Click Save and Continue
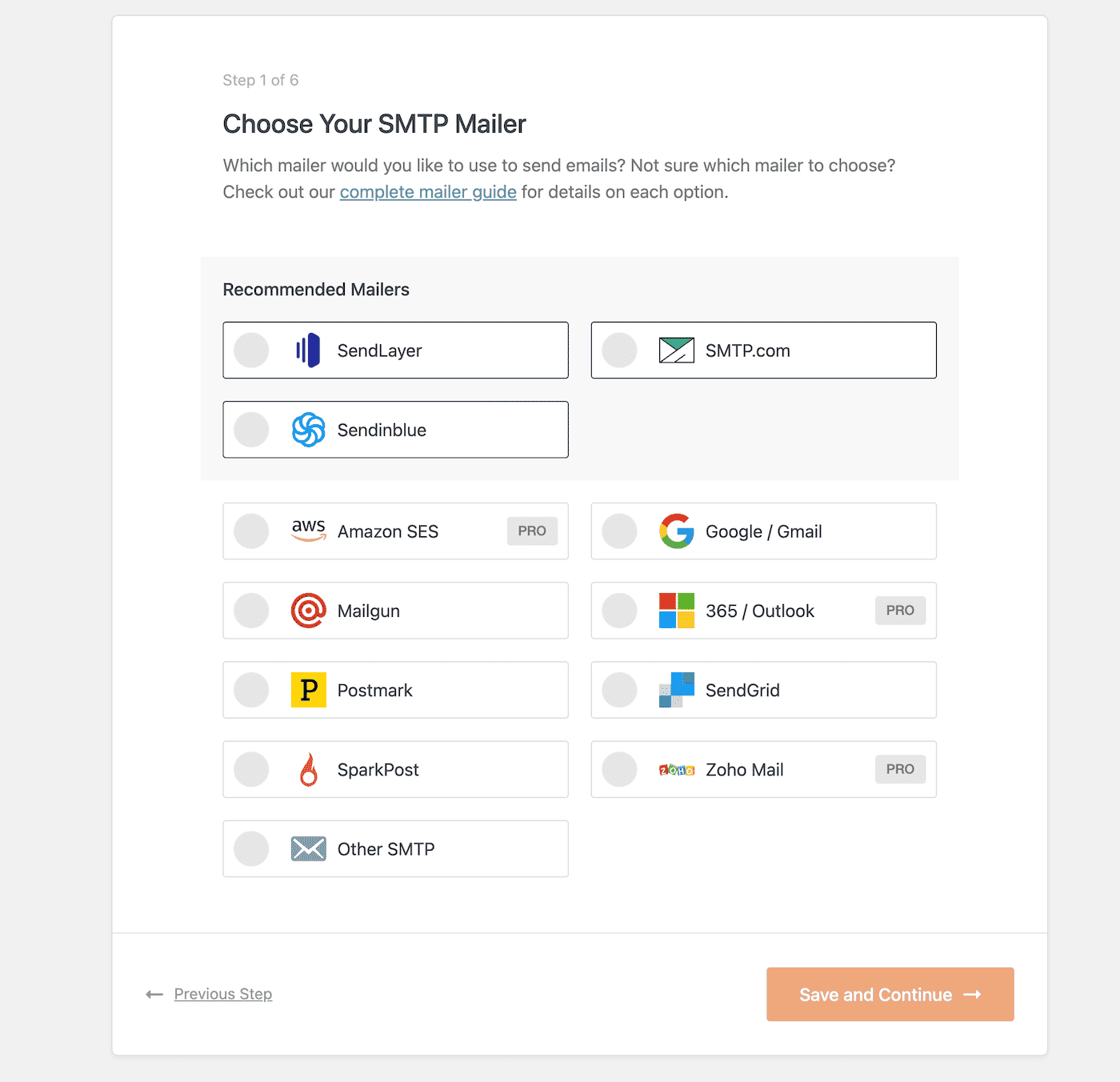This screenshot has height=1082, width=1120. (890, 994)
